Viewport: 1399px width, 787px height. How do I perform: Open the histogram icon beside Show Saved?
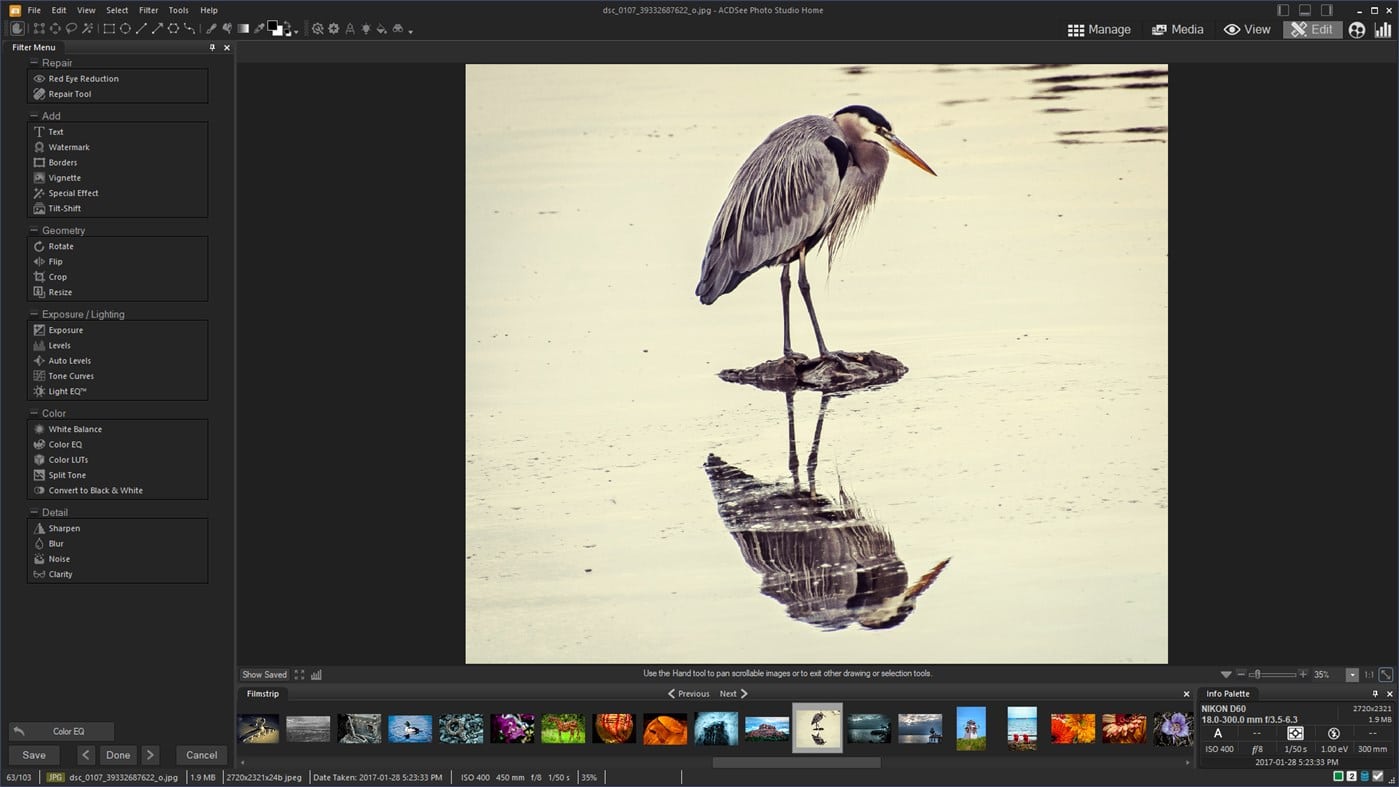click(316, 675)
